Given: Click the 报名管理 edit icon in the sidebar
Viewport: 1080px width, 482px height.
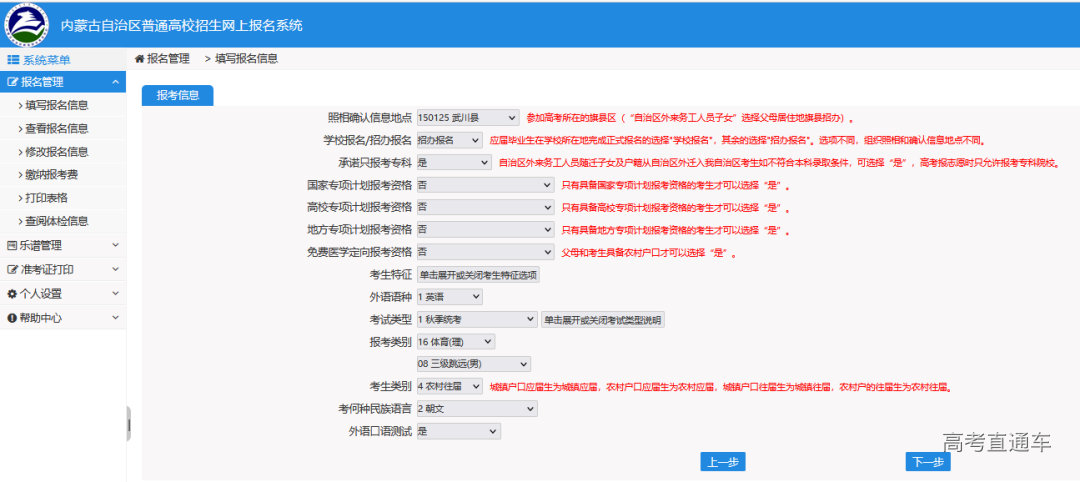Looking at the screenshot, I should tap(12, 82).
